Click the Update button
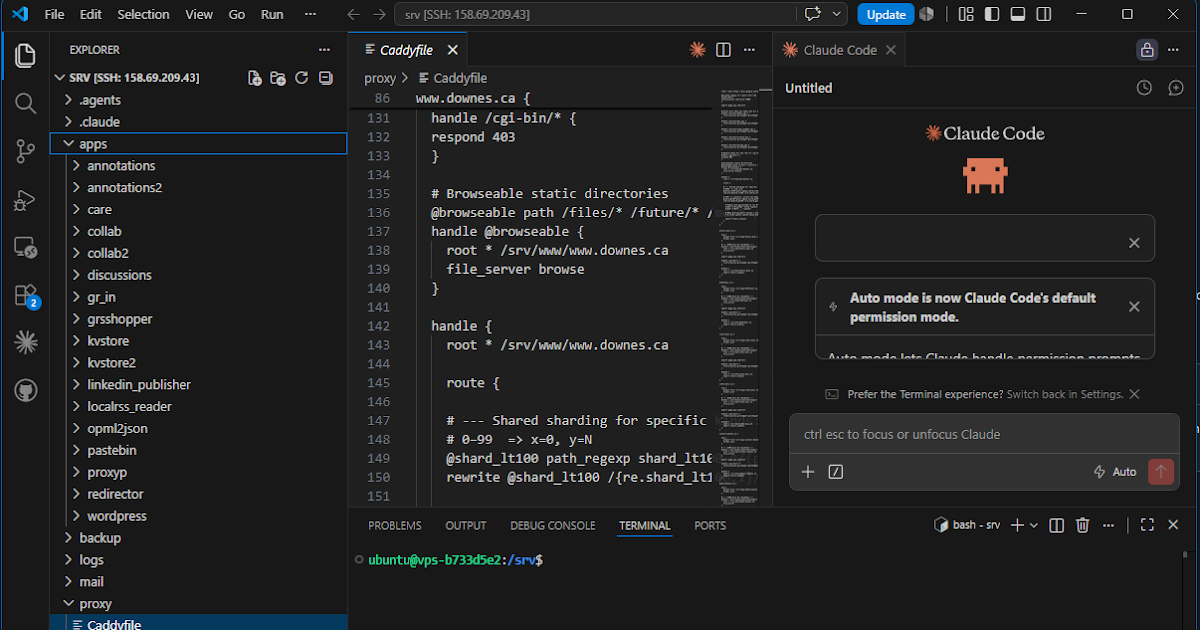The height and width of the screenshot is (630, 1200). tap(886, 14)
